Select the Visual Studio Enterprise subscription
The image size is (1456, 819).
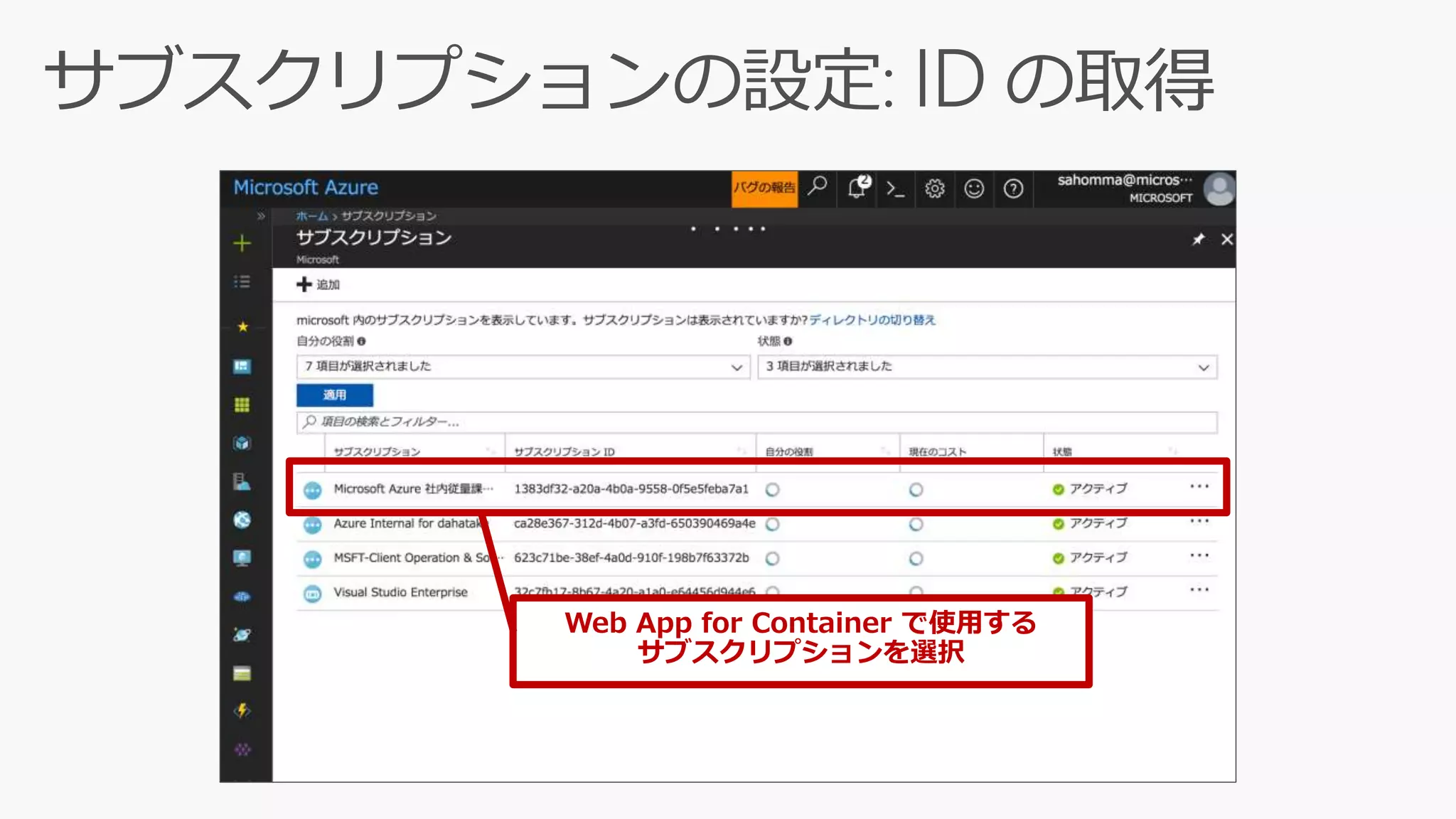(x=401, y=592)
